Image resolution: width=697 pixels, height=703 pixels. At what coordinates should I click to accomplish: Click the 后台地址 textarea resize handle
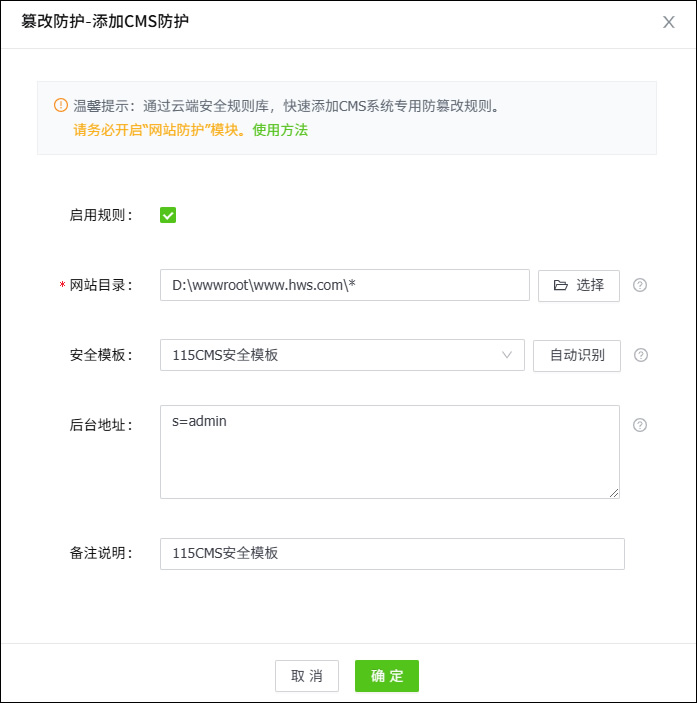point(614,493)
